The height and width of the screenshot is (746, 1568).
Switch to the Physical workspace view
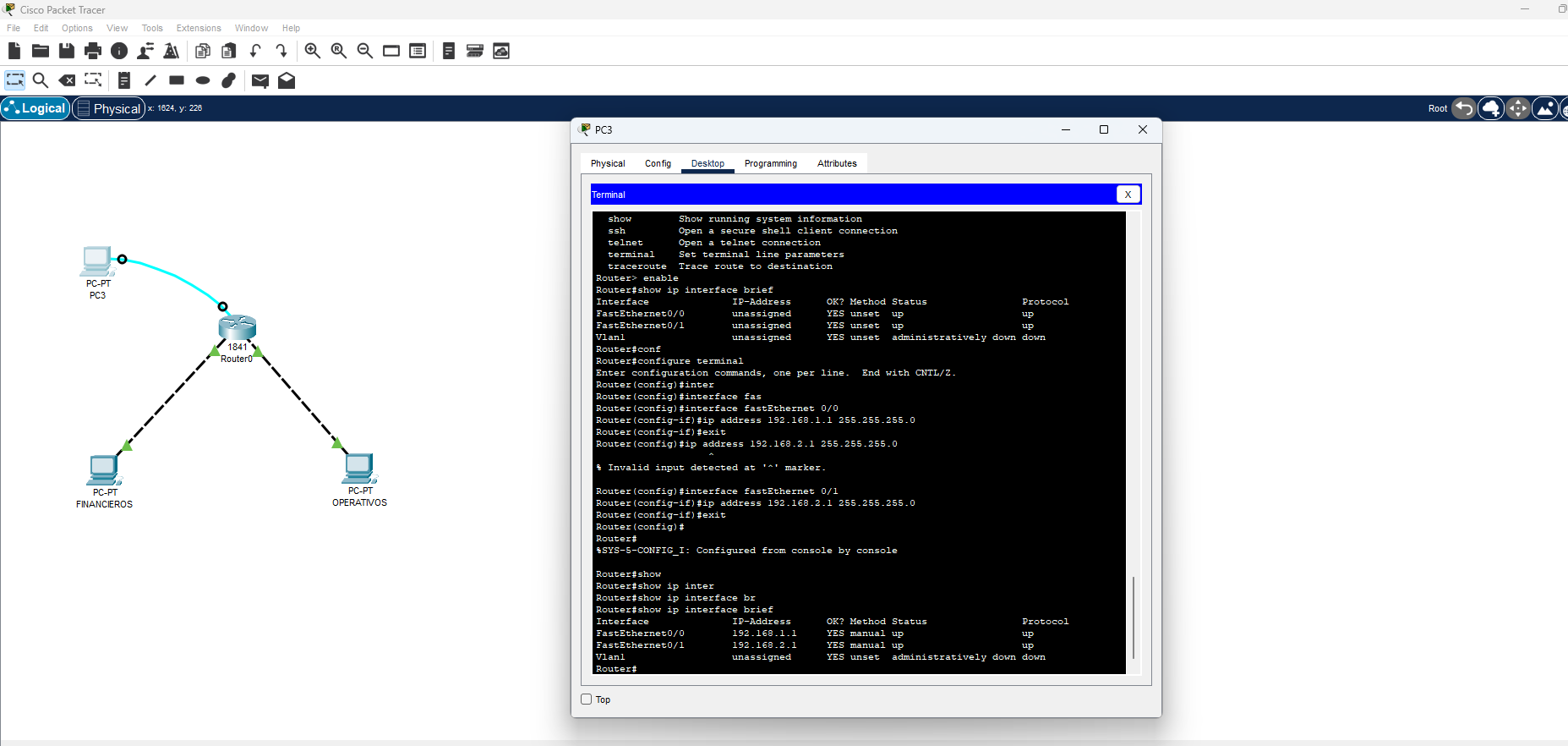click(x=108, y=108)
